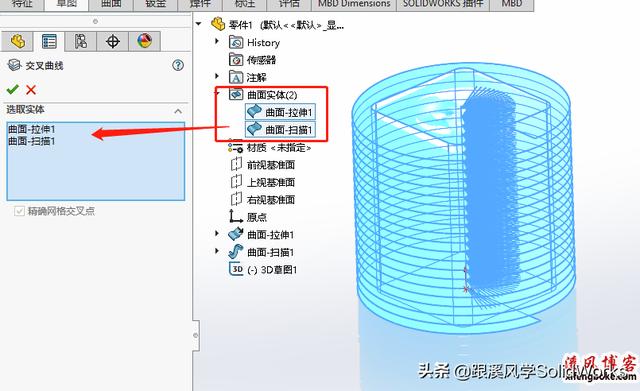Click the 上视基准面 plane icon

(236, 182)
